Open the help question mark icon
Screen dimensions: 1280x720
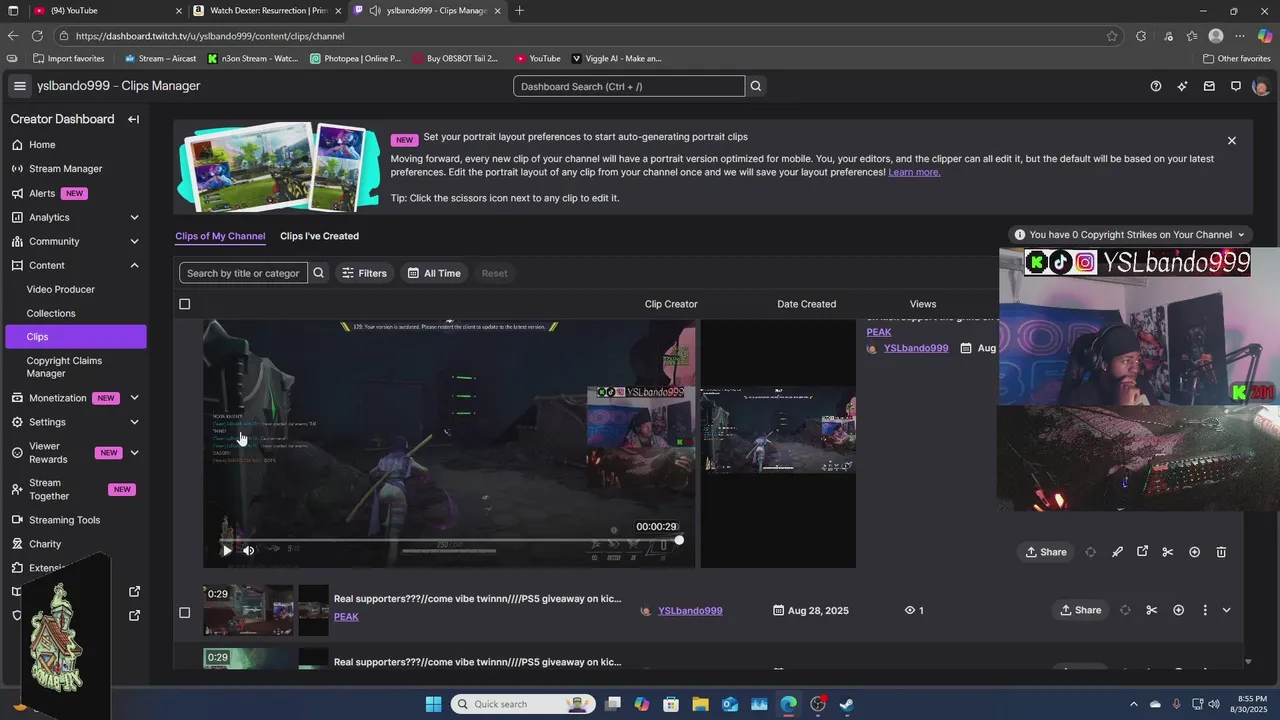pos(1156,86)
